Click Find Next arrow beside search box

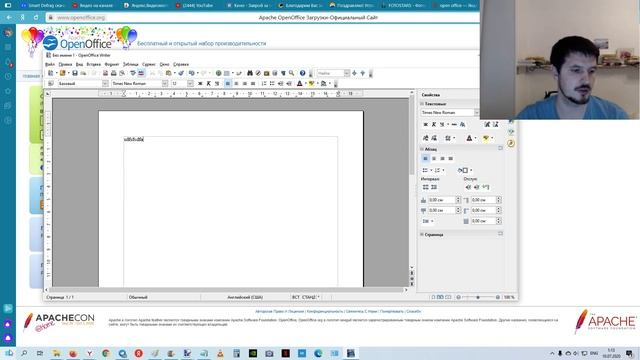pyautogui.click(x=354, y=73)
